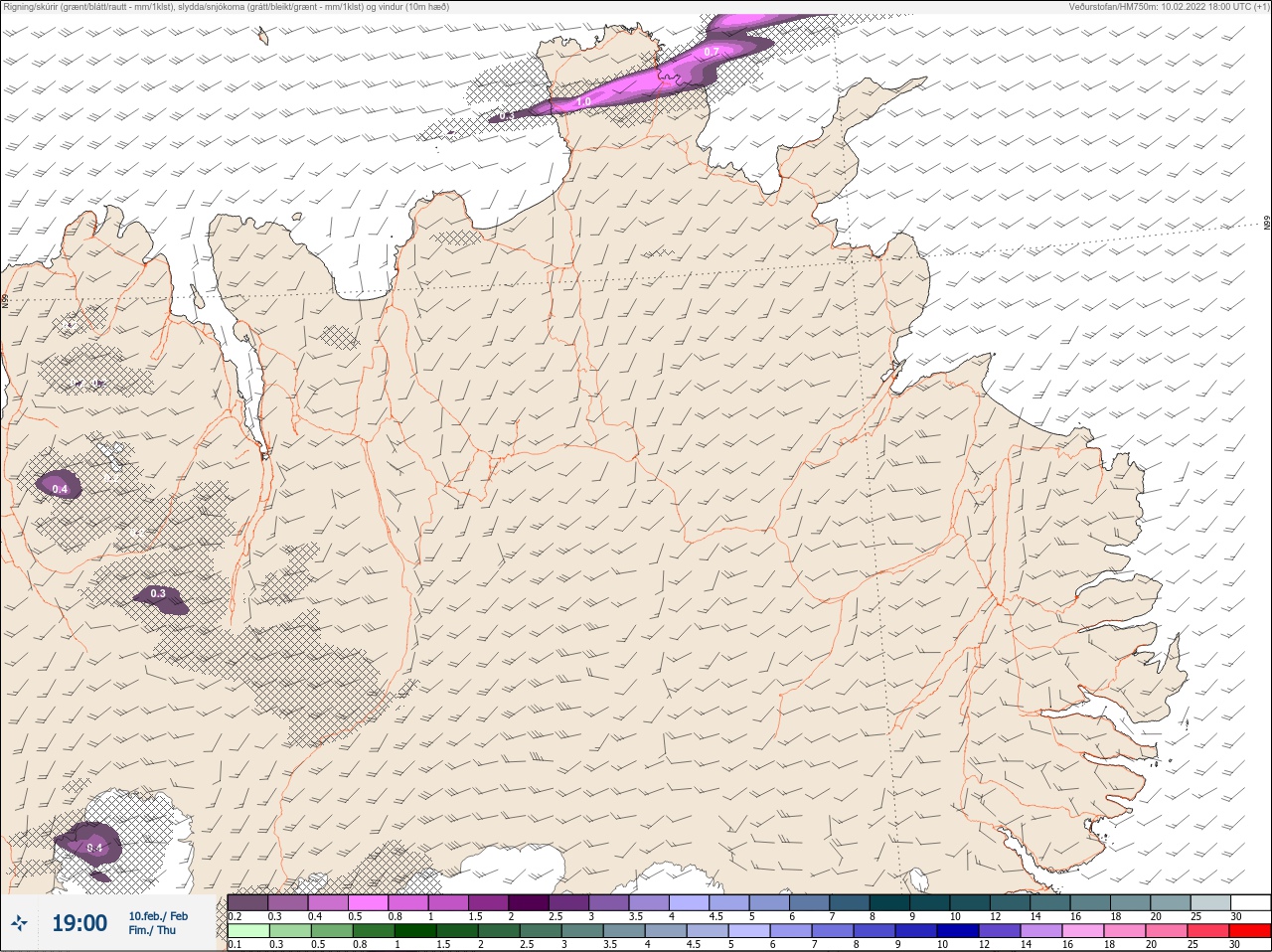The width and height of the screenshot is (1272, 952).
Task: Click the Veðurstofan/HM750m timestamp text
Action: point(1169,7)
